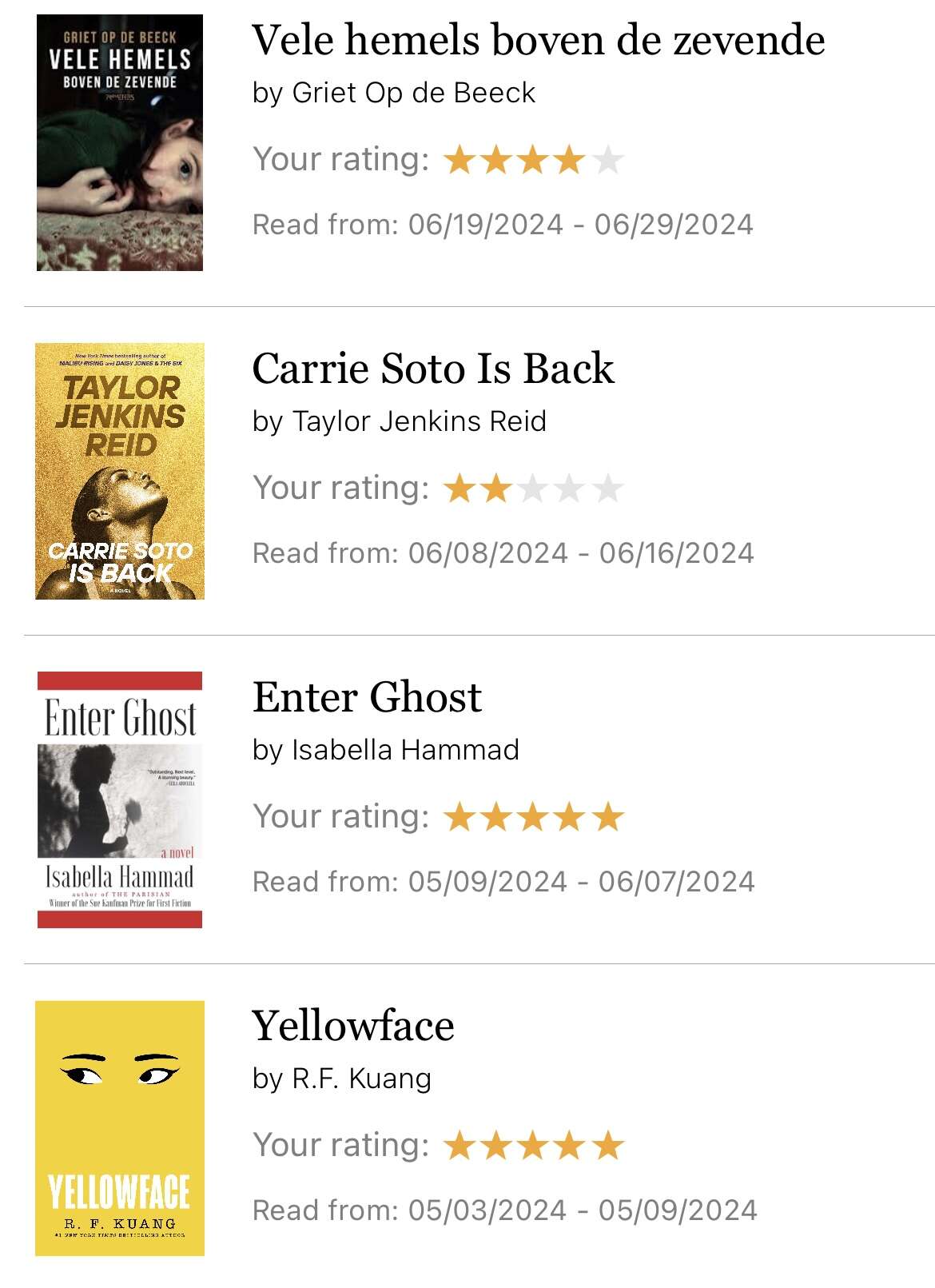Image resolution: width=935 pixels, height=1288 pixels.
Task: Set Yellowface rating to four stars
Action: pyautogui.click(x=571, y=1146)
